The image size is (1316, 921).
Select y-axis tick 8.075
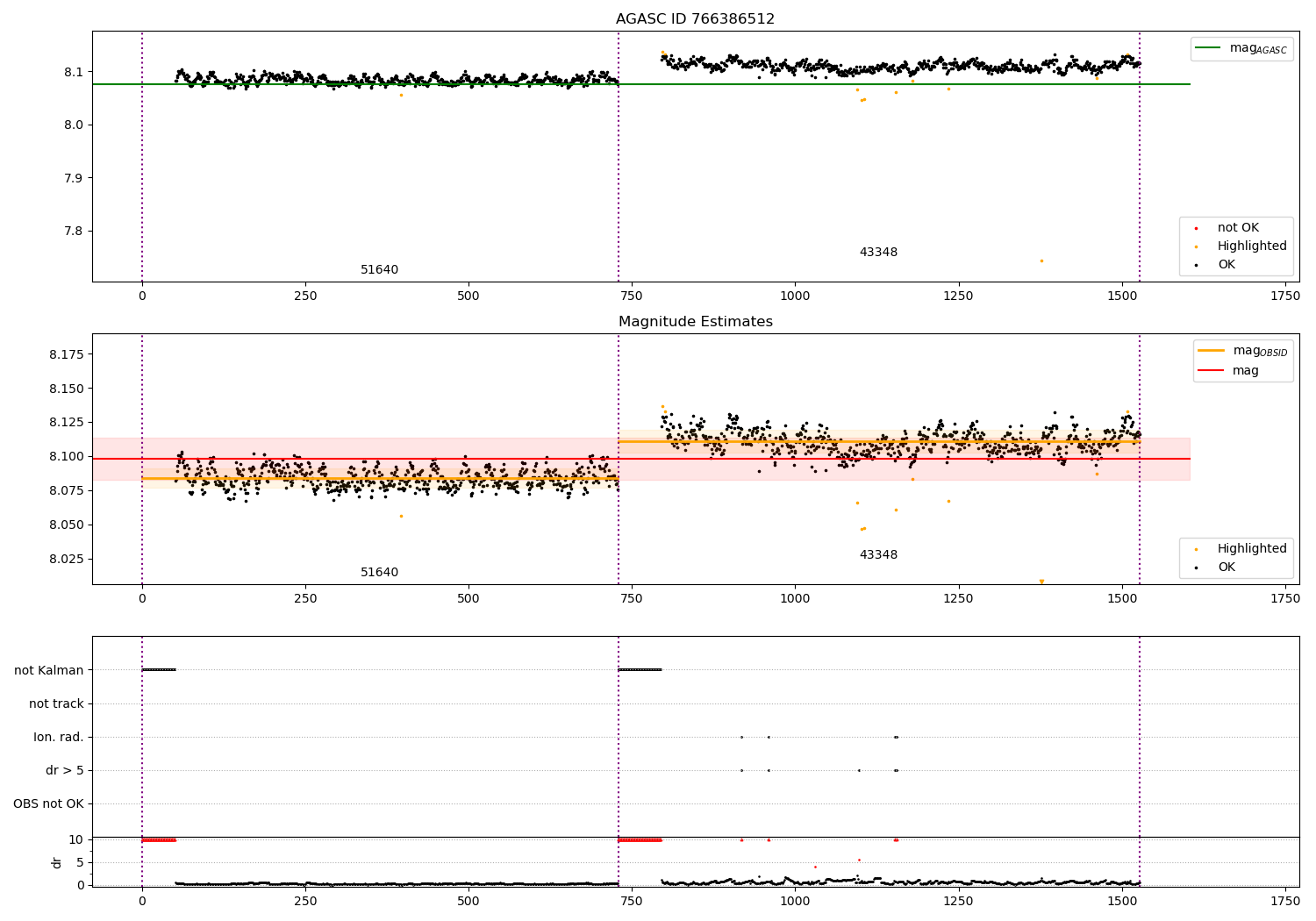(x=67, y=490)
